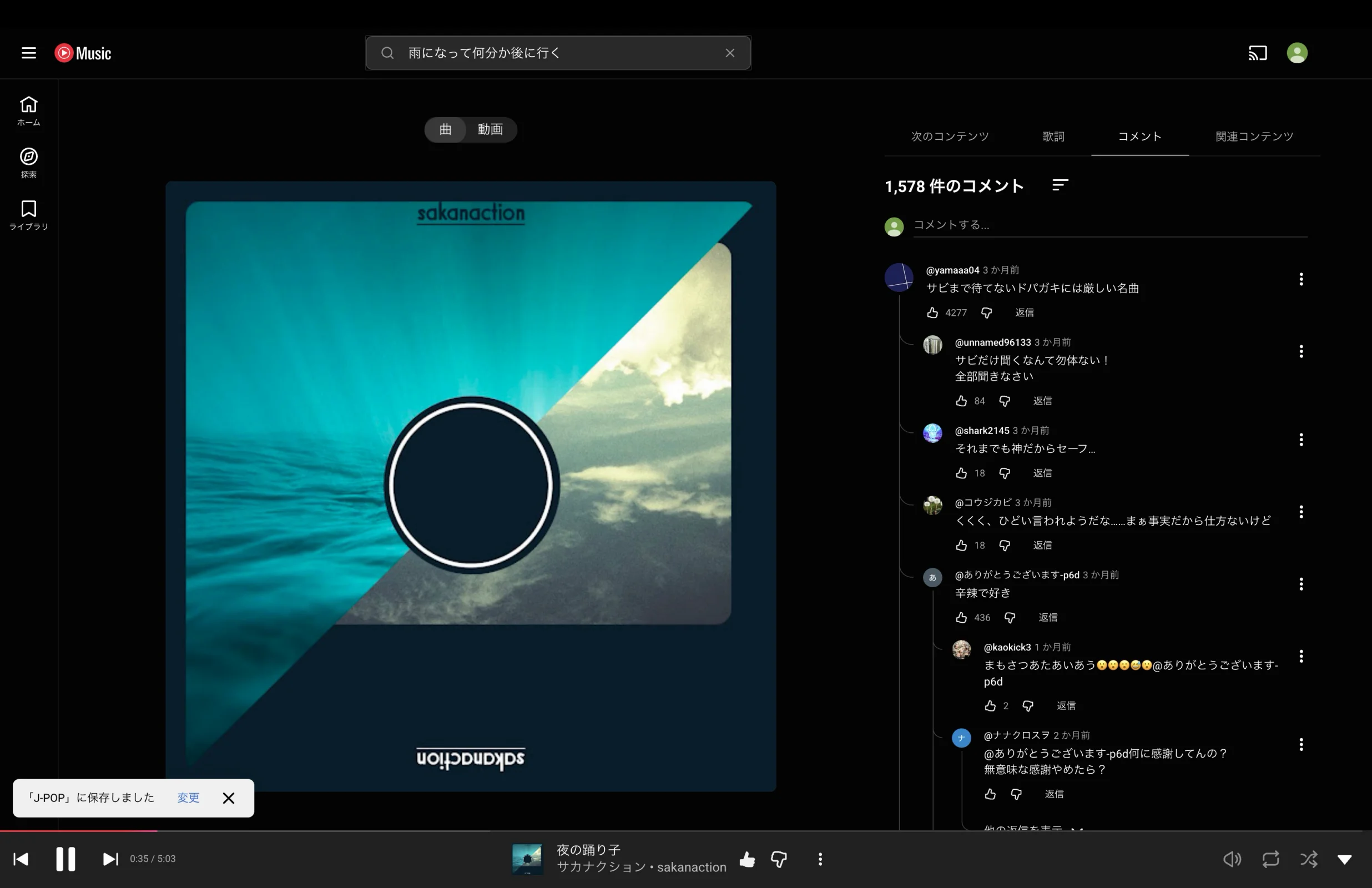1372x888 pixels.
Task: Open the 歌詞 tab
Action: [x=1053, y=137]
